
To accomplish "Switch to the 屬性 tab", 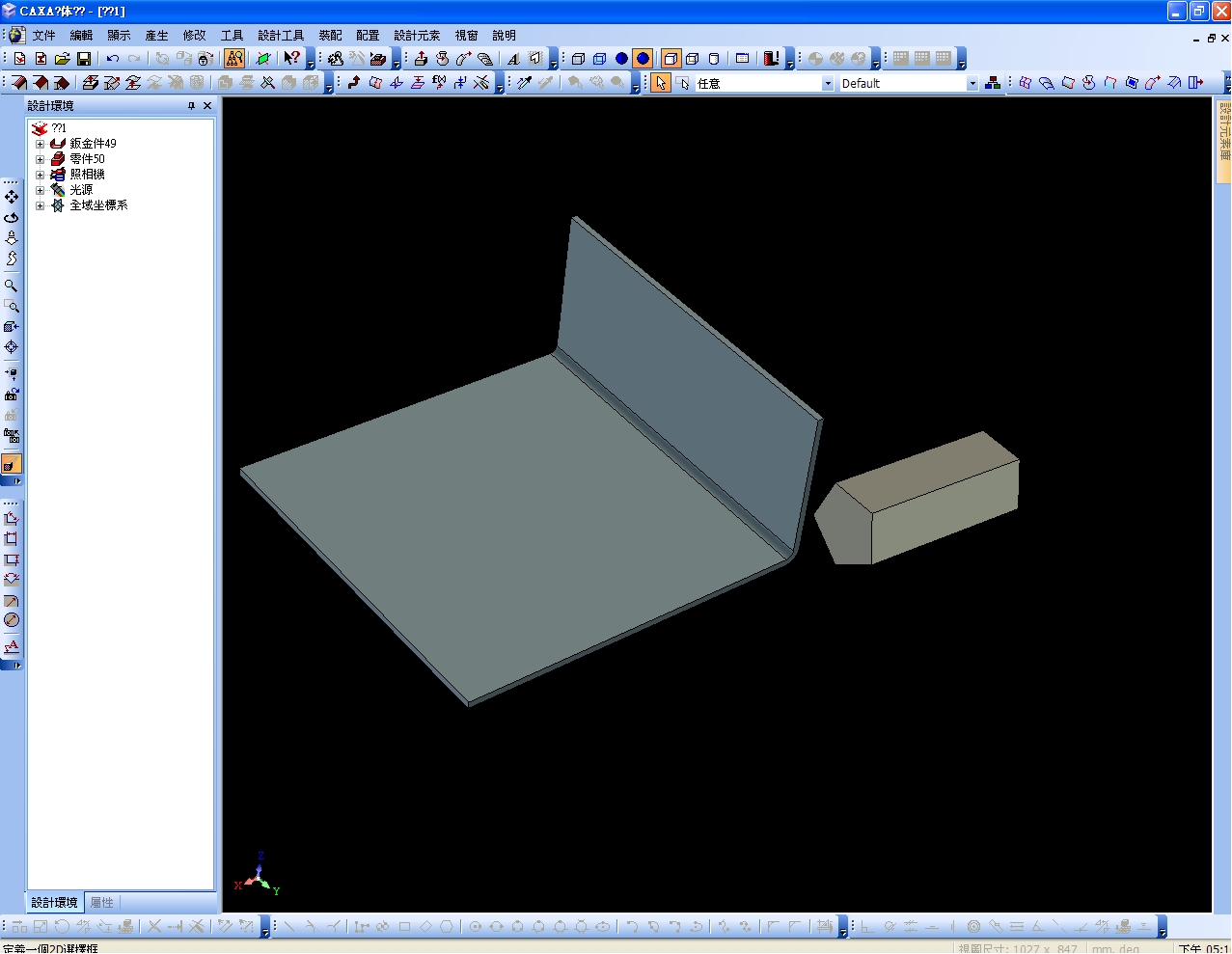I will [x=102, y=903].
